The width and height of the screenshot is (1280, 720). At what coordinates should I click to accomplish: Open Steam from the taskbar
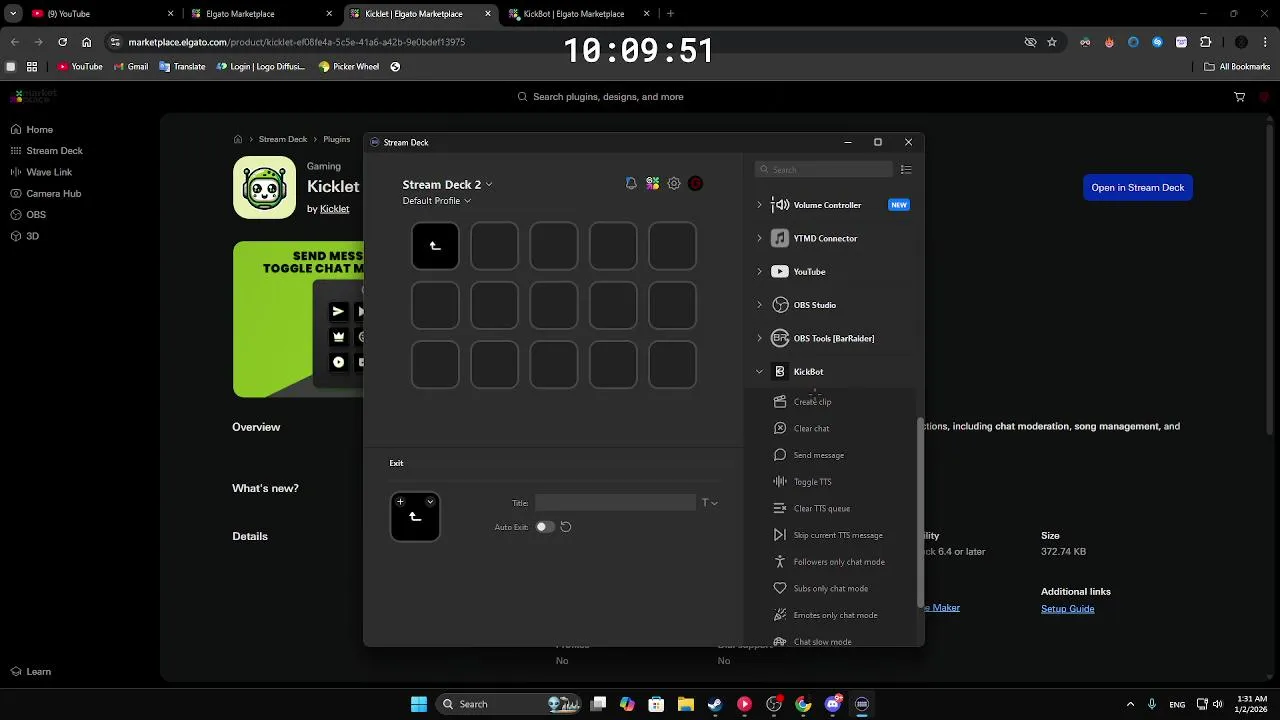pos(715,704)
